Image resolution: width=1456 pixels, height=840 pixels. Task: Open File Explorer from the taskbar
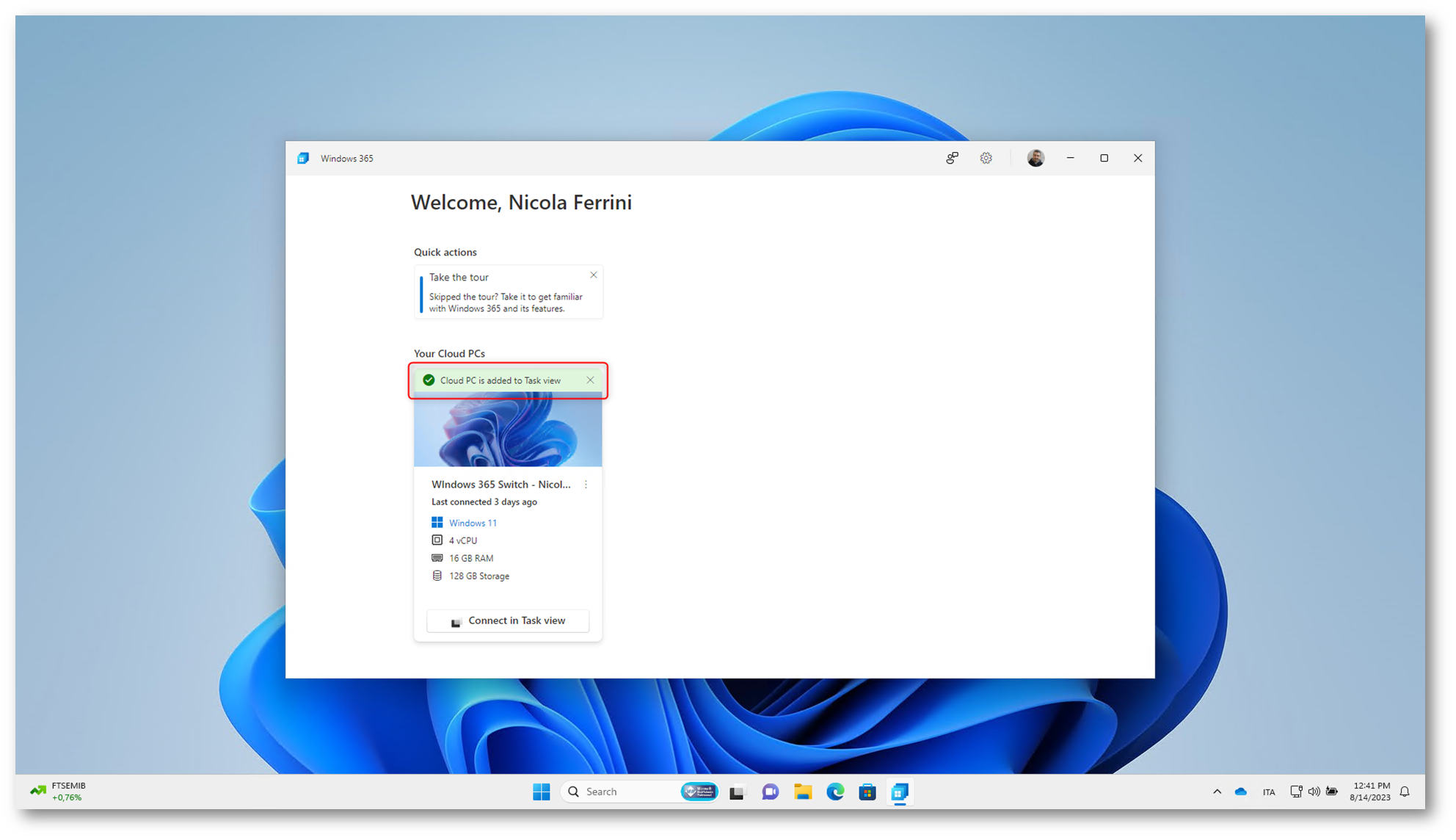[803, 792]
